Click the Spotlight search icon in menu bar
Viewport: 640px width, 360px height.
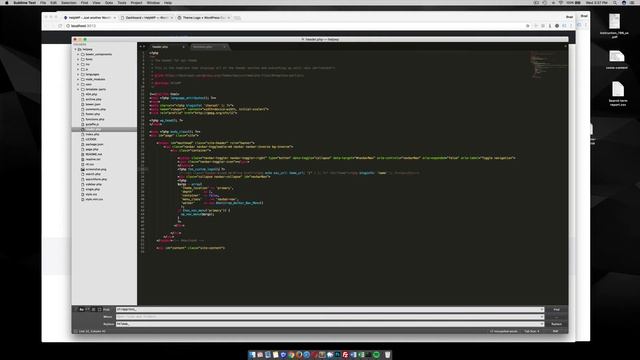(x=615, y=3)
